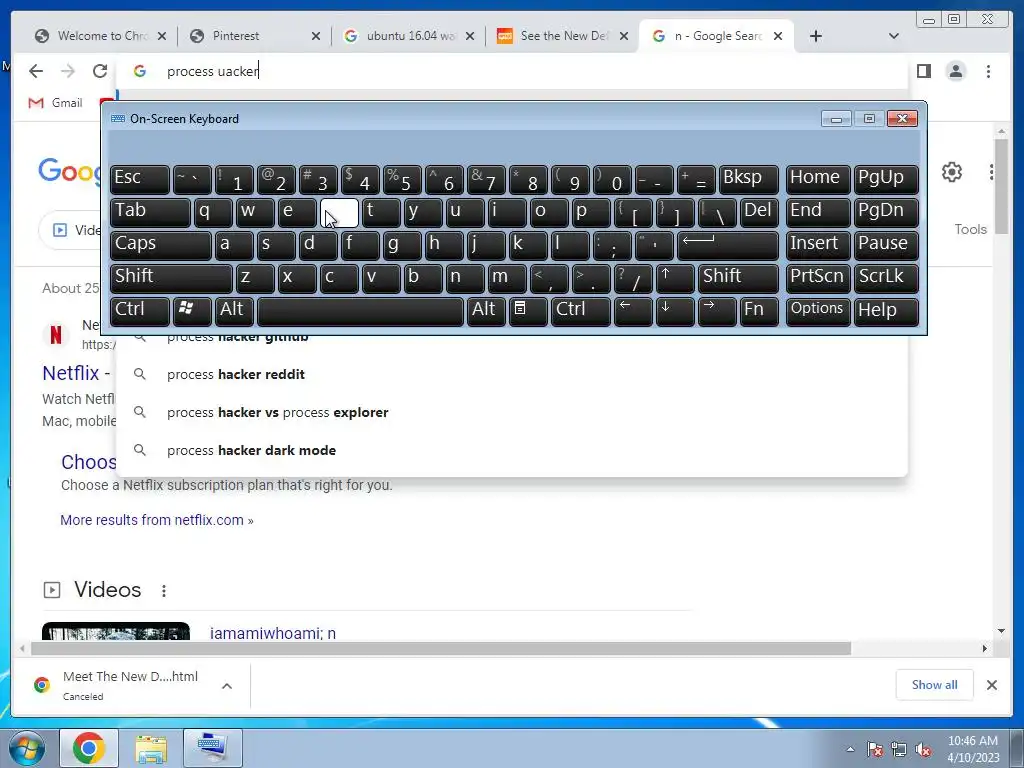This screenshot has width=1024, height=768.
Task: Close the Pinterest tab
Action: click(315, 36)
